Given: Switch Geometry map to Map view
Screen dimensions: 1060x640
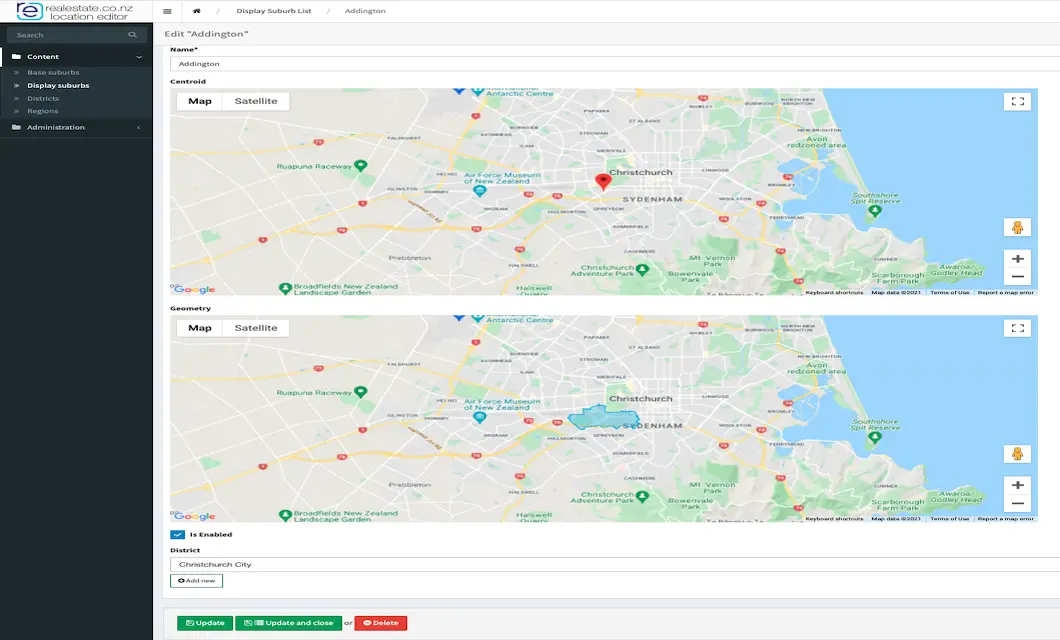Looking at the screenshot, I should [x=199, y=328].
